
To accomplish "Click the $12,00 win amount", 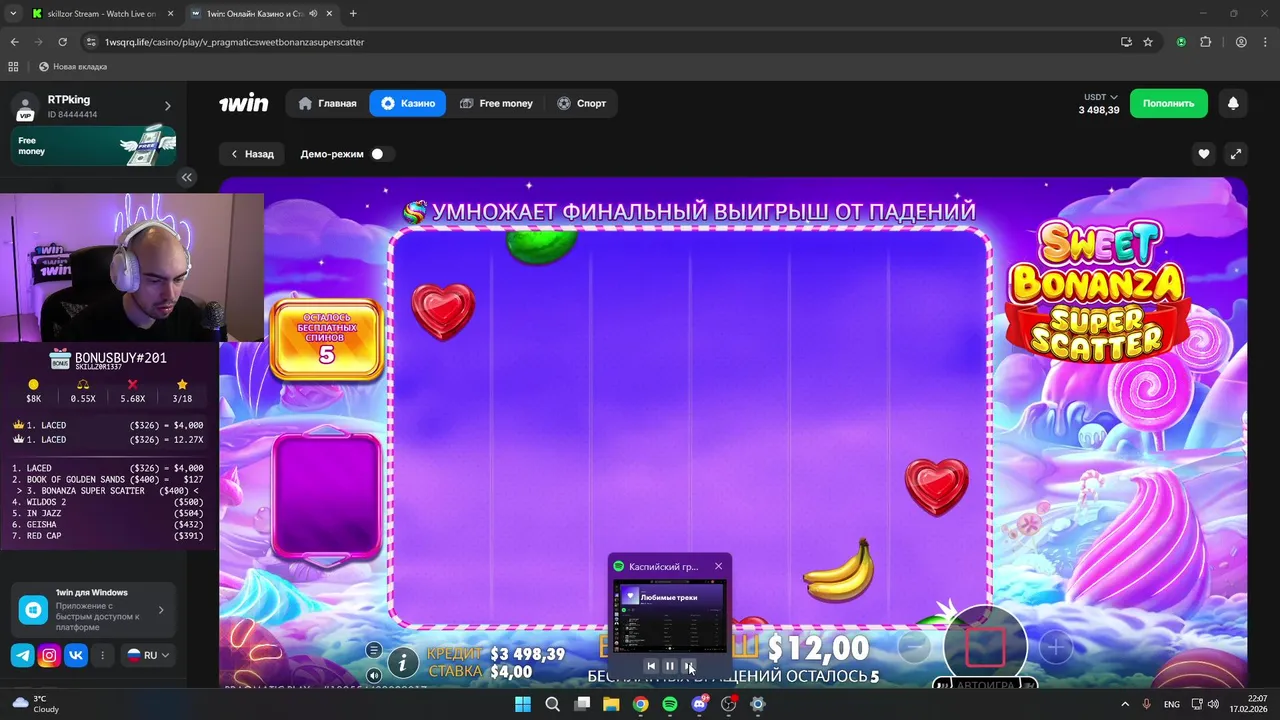I will pos(818,648).
